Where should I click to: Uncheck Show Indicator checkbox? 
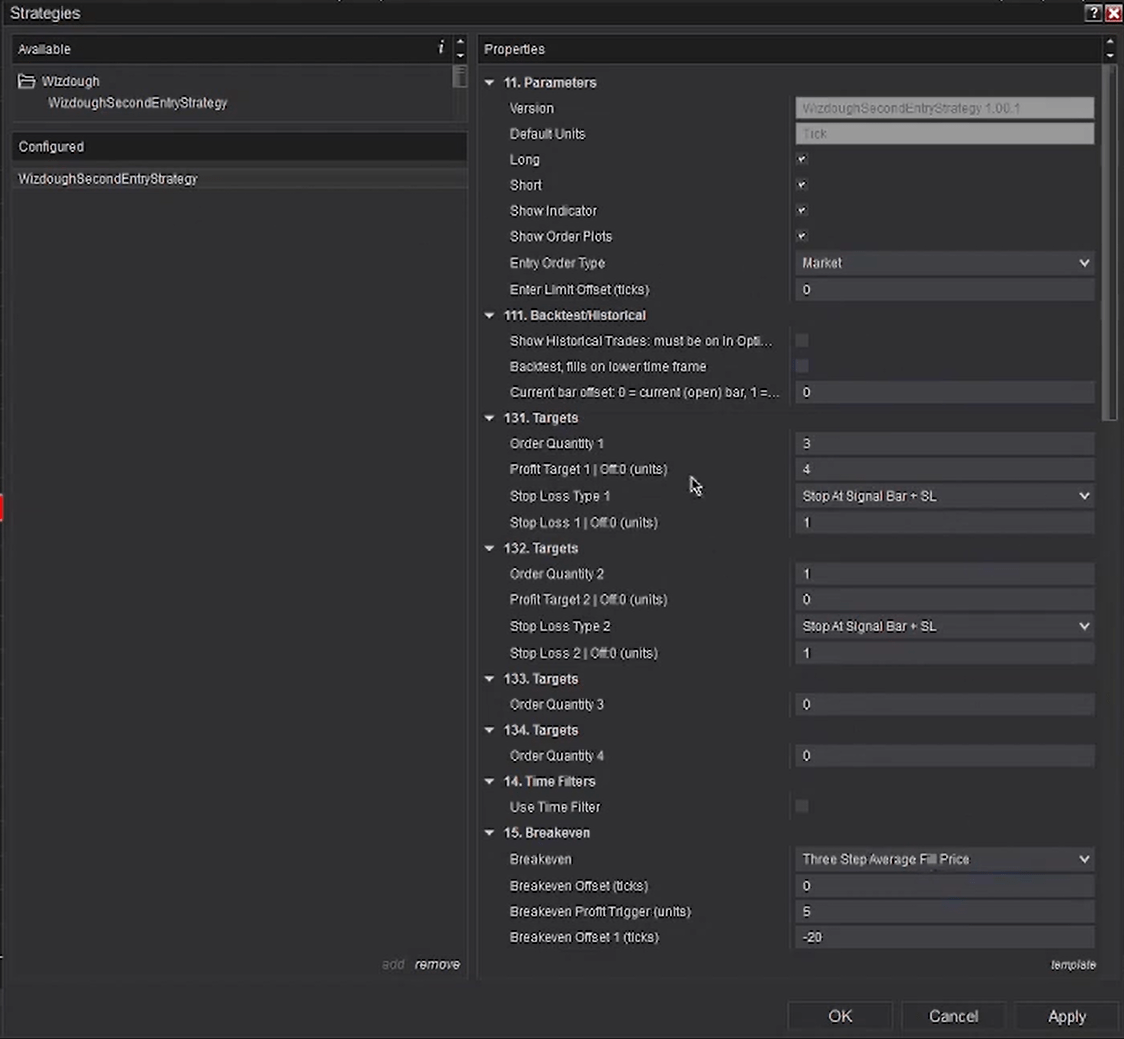click(801, 211)
